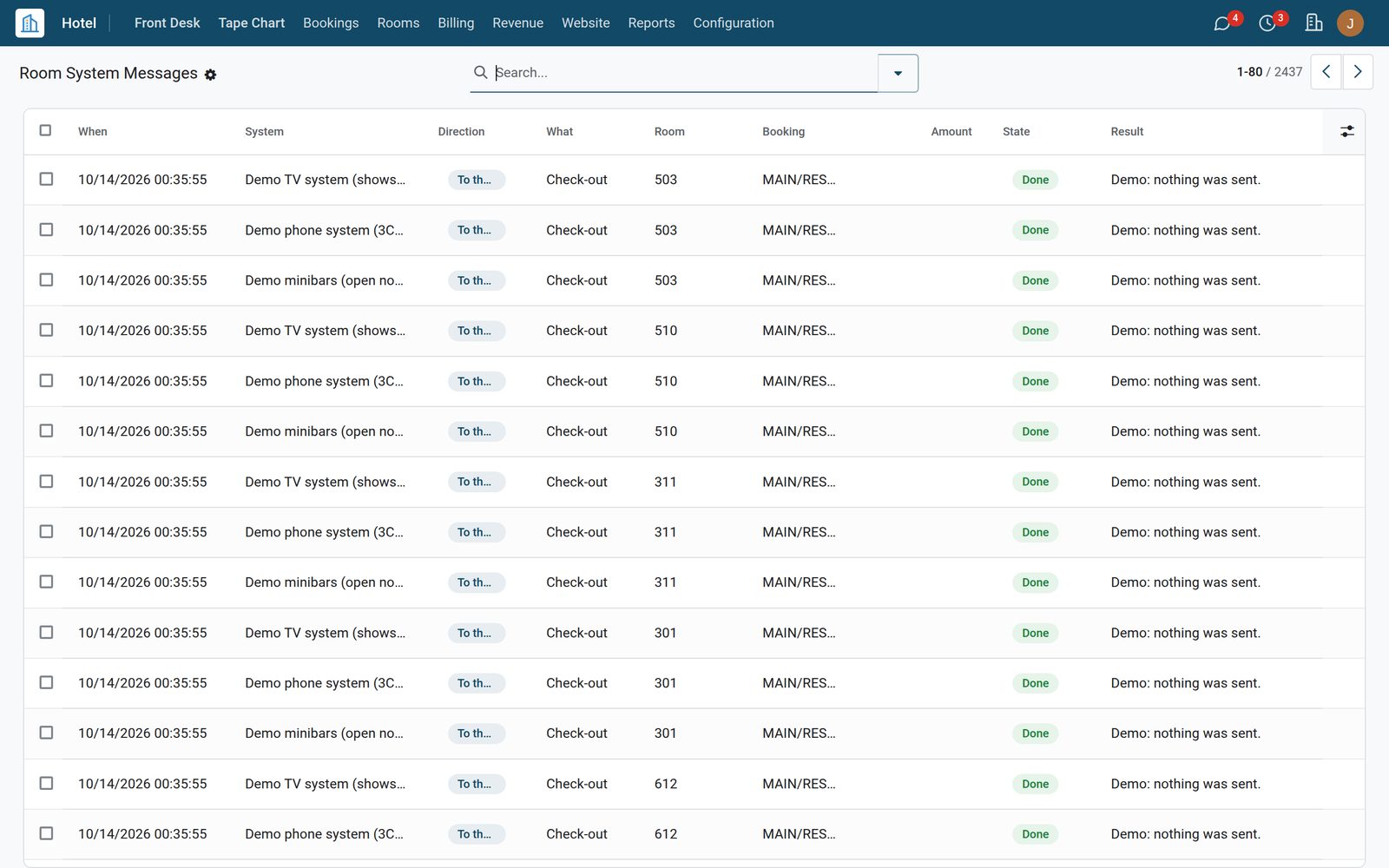The height and width of the screenshot is (868, 1389).
Task: Open the Bookings menu
Action: (x=331, y=23)
